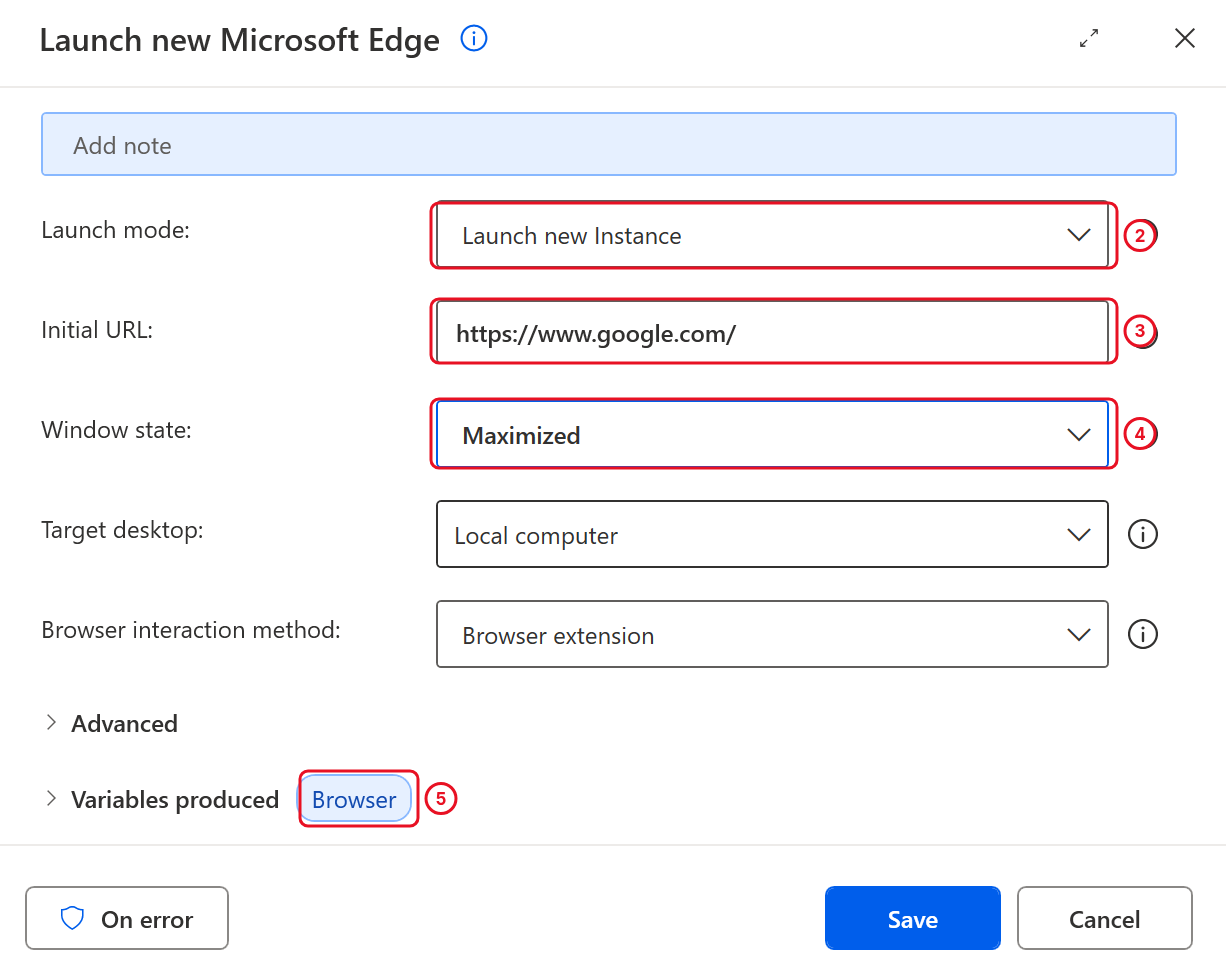Screen dimensions: 1226x962
Task: Open the Window state dropdown
Action: click(x=772, y=434)
